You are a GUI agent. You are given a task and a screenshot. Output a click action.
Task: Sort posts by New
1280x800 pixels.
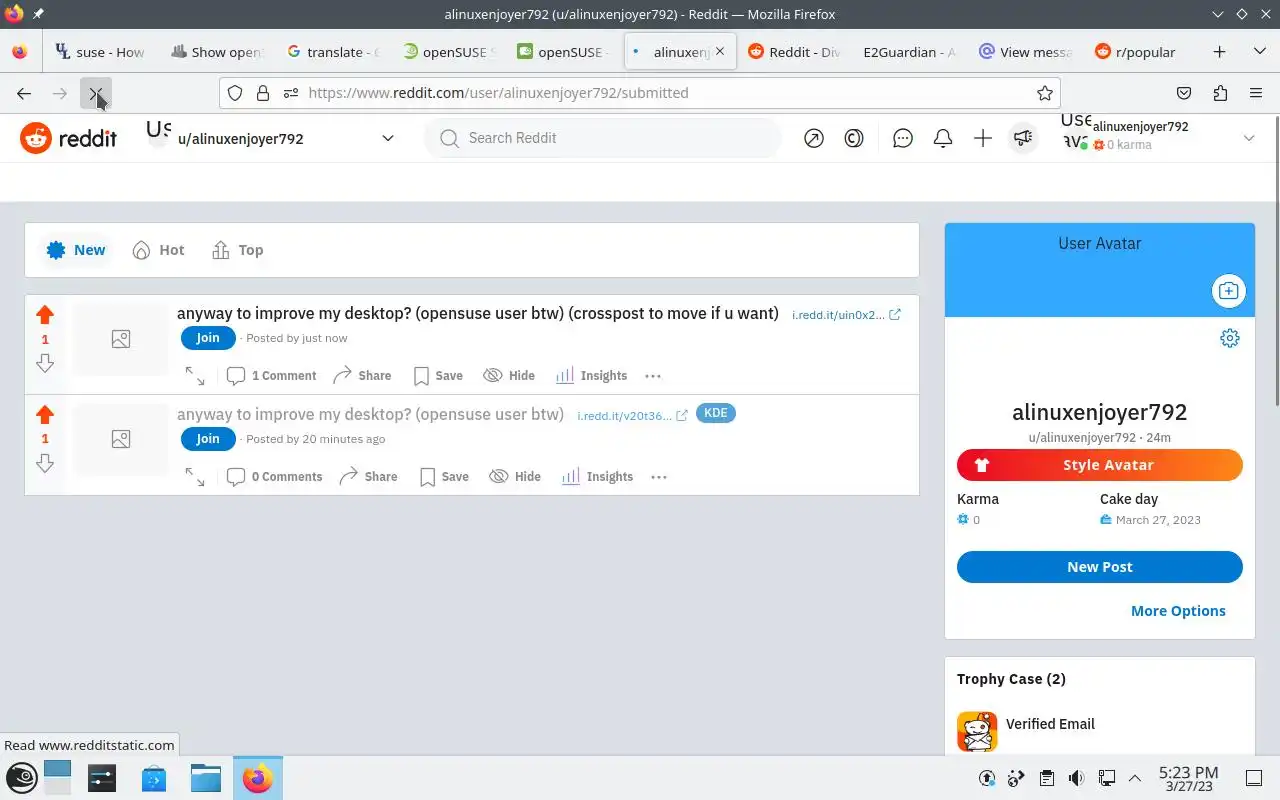click(76, 250)
